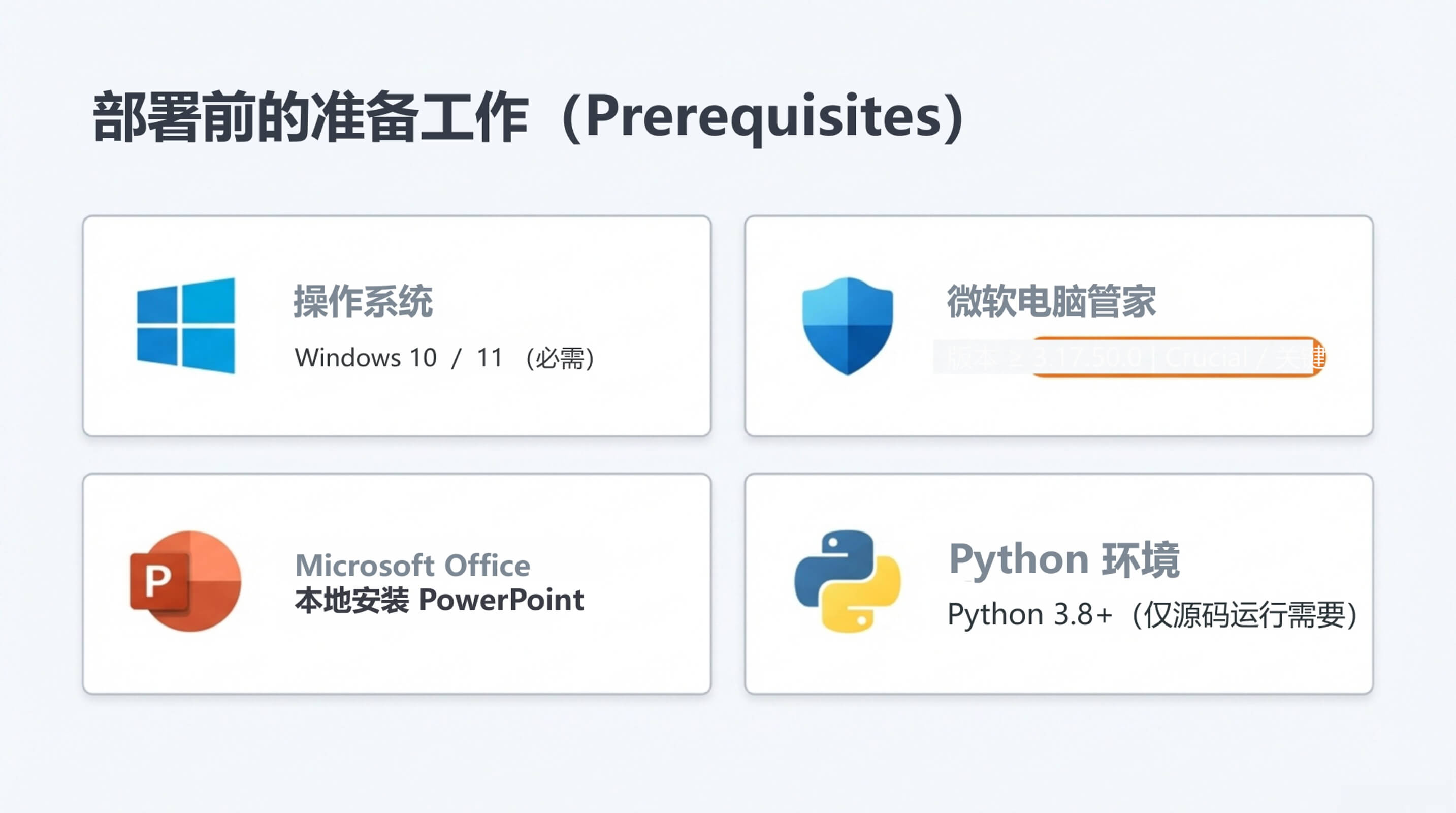Click the PowerPoint logo icon
This screenshot has height=813, width=1456.
point(186,581)
